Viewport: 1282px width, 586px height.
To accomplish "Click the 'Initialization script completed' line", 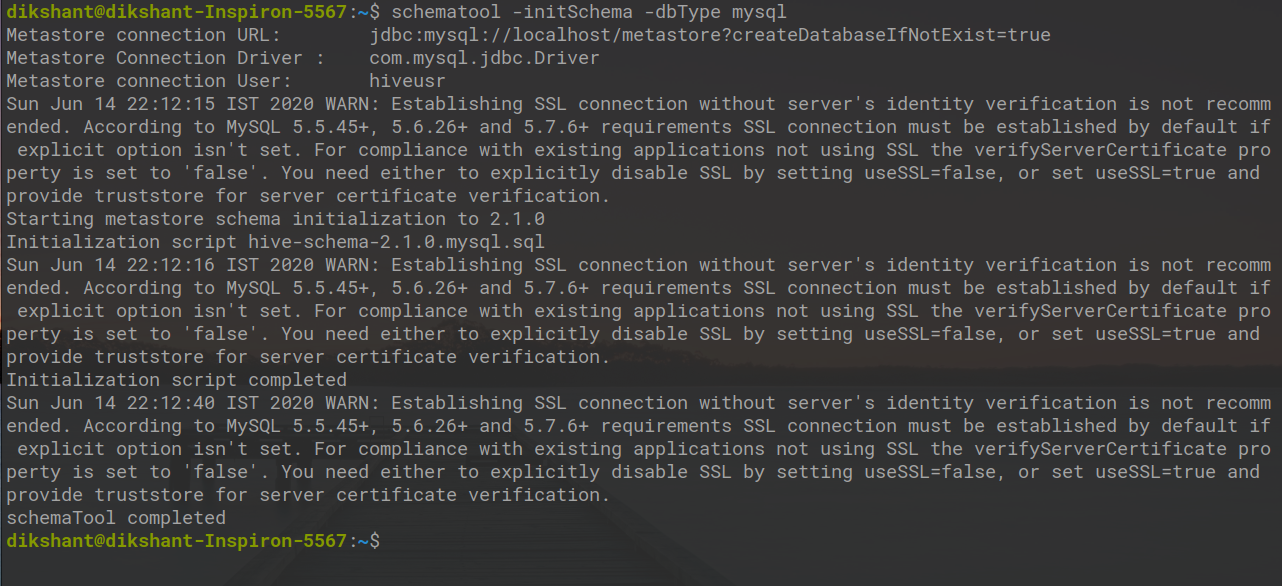I will pos(176,380).
